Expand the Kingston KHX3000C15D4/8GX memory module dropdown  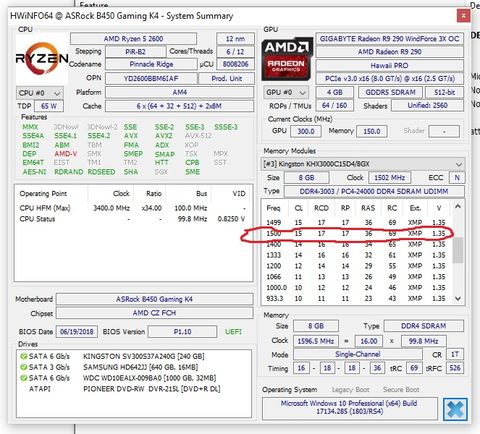click(x=362, y=164)
